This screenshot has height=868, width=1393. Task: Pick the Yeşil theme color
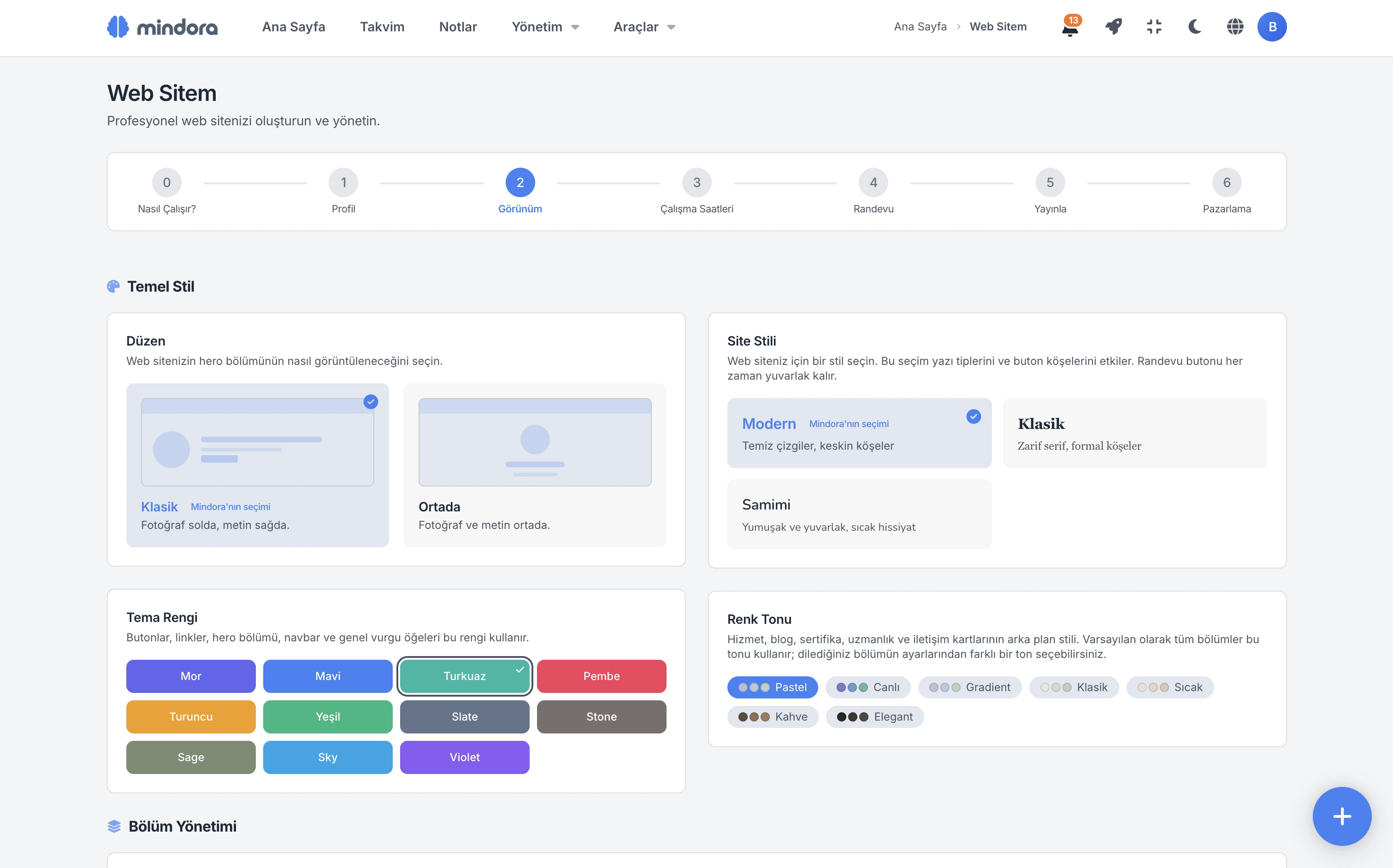pyautogui.click(x=327, y=716)
